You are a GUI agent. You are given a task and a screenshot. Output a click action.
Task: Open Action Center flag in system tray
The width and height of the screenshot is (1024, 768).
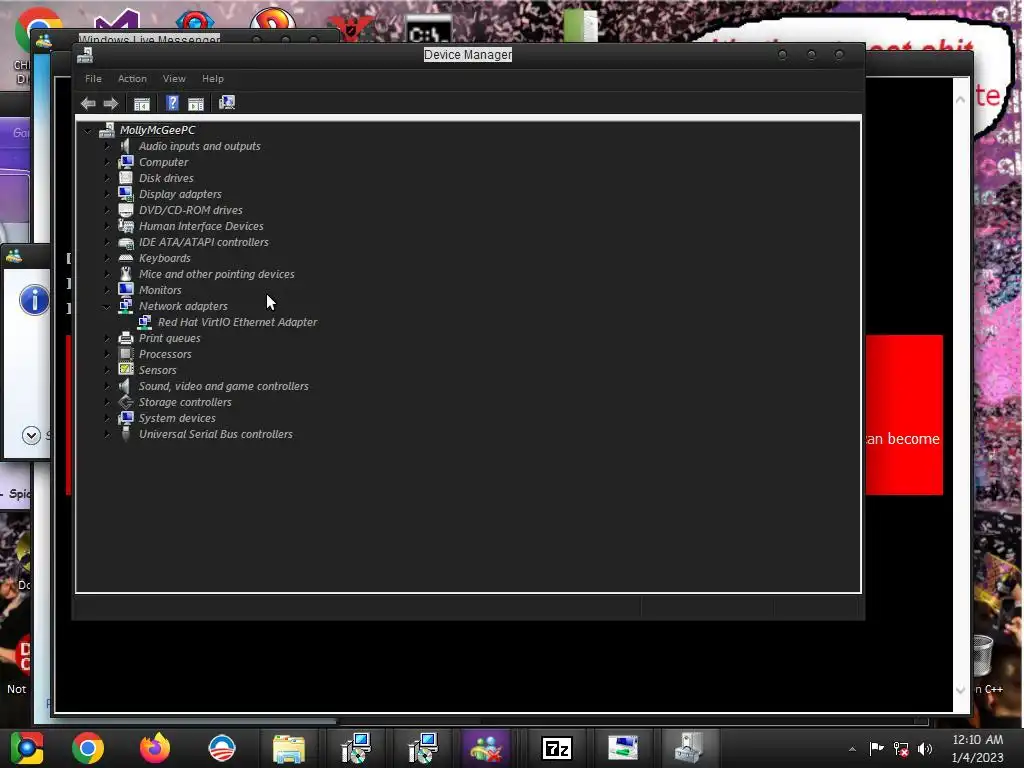click(876, 748)
